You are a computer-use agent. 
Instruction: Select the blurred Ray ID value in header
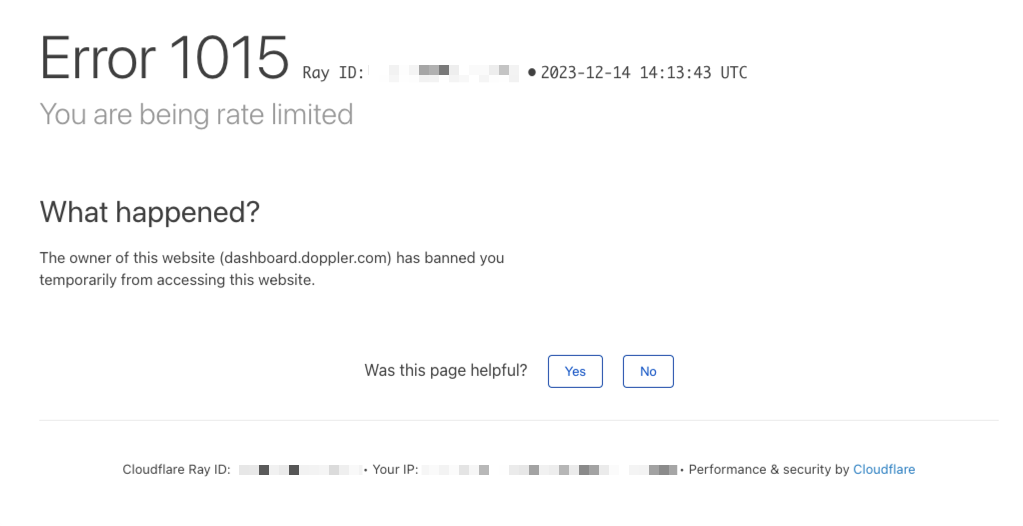point(444,72)
